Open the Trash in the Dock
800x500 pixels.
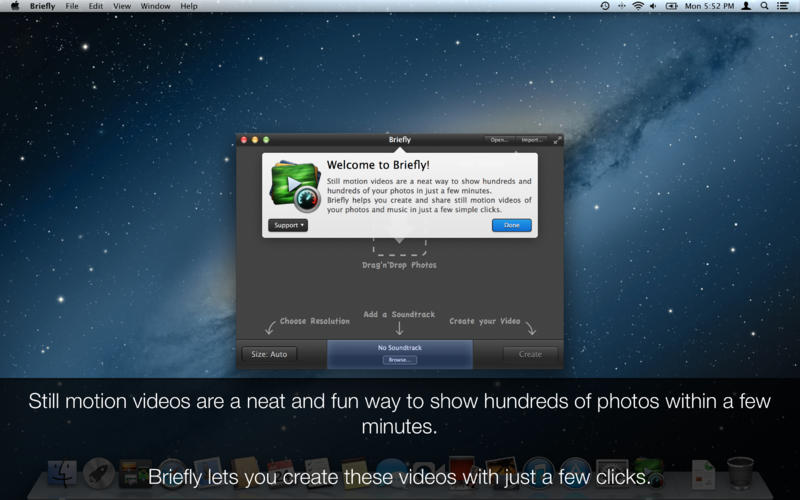(740, 473)
